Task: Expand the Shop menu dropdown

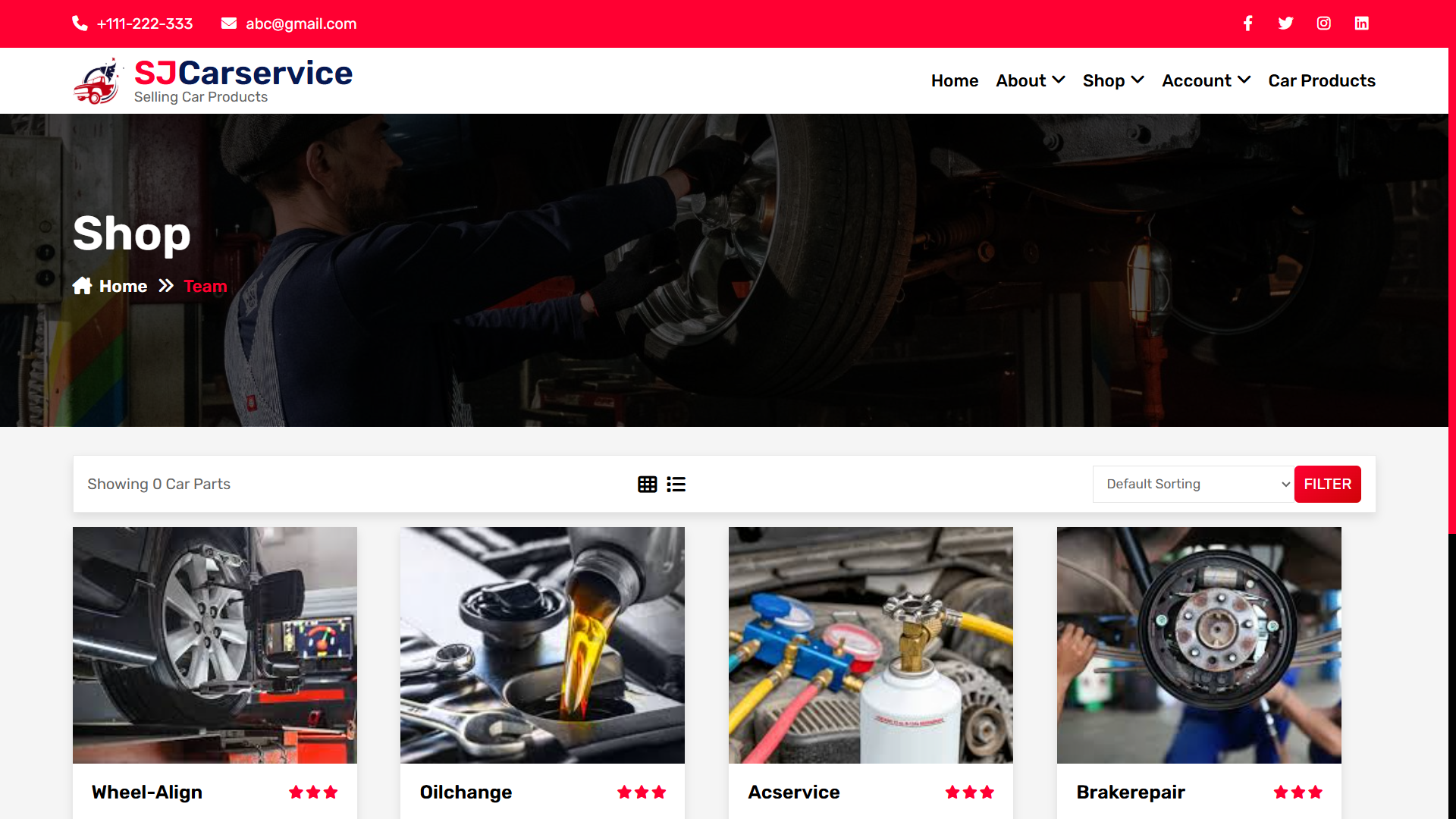Action: coord(1112,80)
